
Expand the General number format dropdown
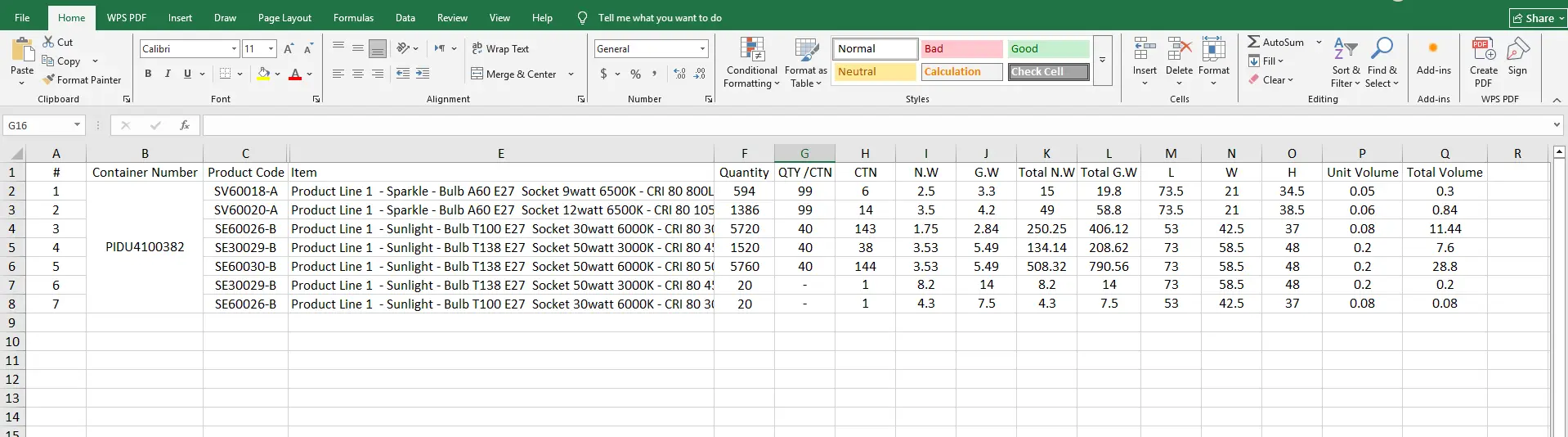click(x=702, y=49)
